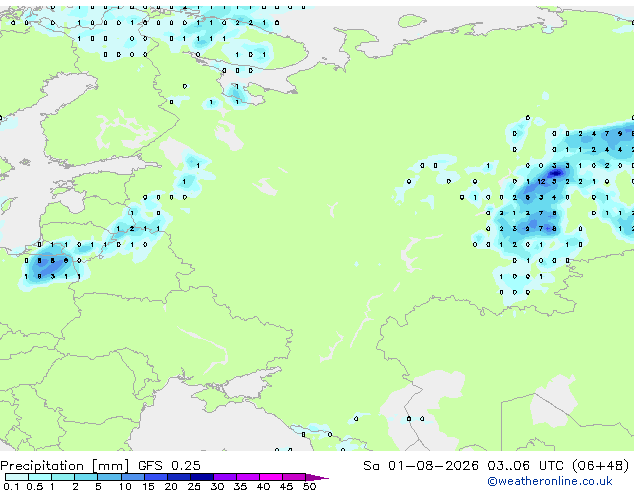The image size is (634, 490).
Task: Click the 25–30 mm dark blue swatch
Action: [202, 477]
